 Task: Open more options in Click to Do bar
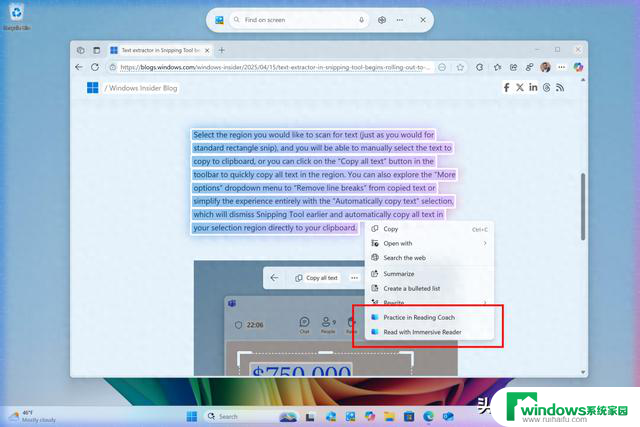[x=400, y=20]
